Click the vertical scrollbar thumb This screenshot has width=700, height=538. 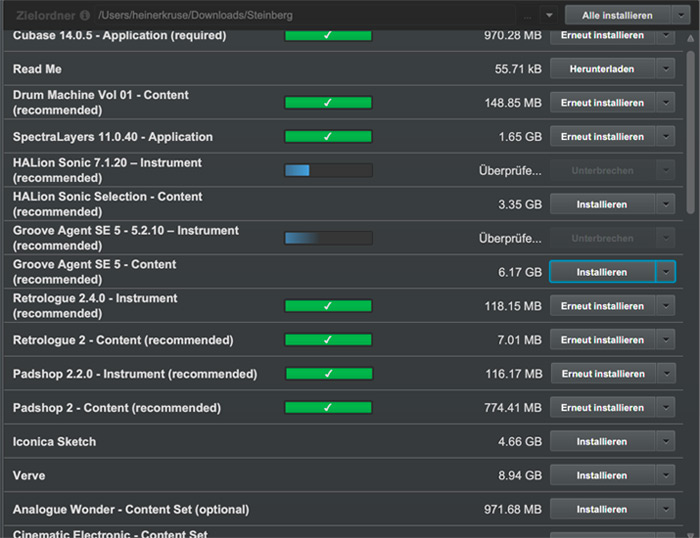[x=690, y=132]
